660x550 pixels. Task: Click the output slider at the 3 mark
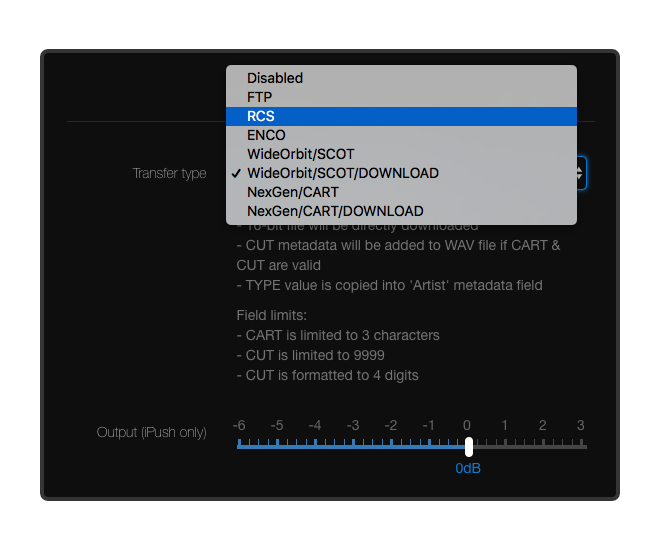(x=581, y=445)
